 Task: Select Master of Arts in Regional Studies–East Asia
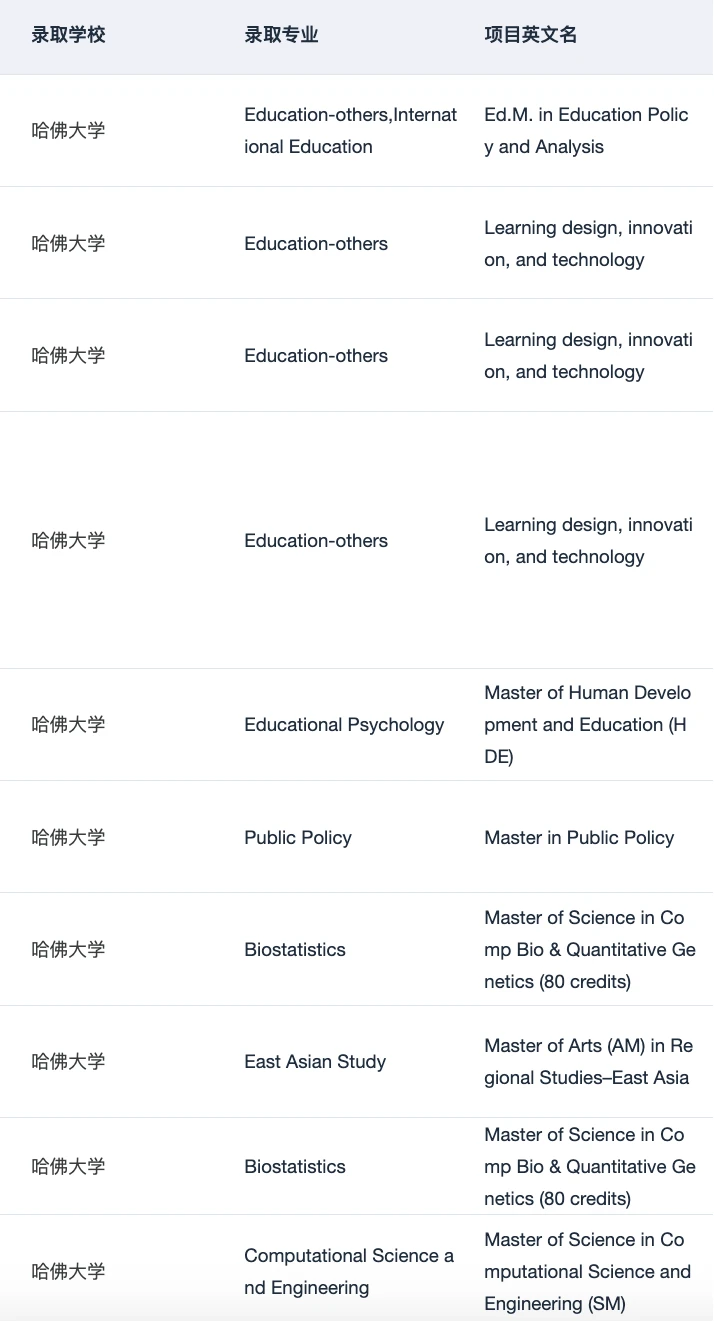click(588, 1062)
